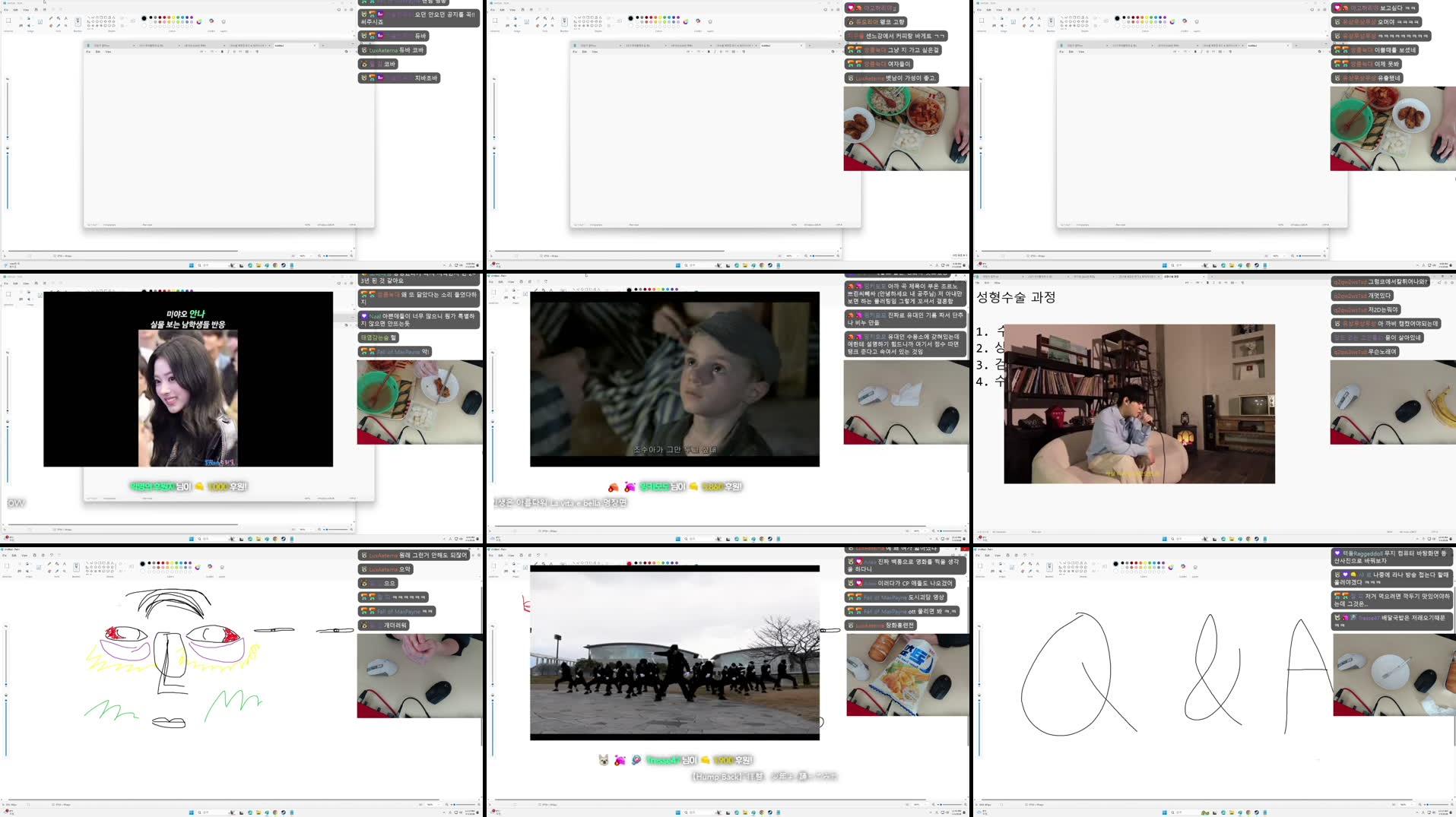
Task: Select the rectangular Selection tool
Action: pos(8,21)
